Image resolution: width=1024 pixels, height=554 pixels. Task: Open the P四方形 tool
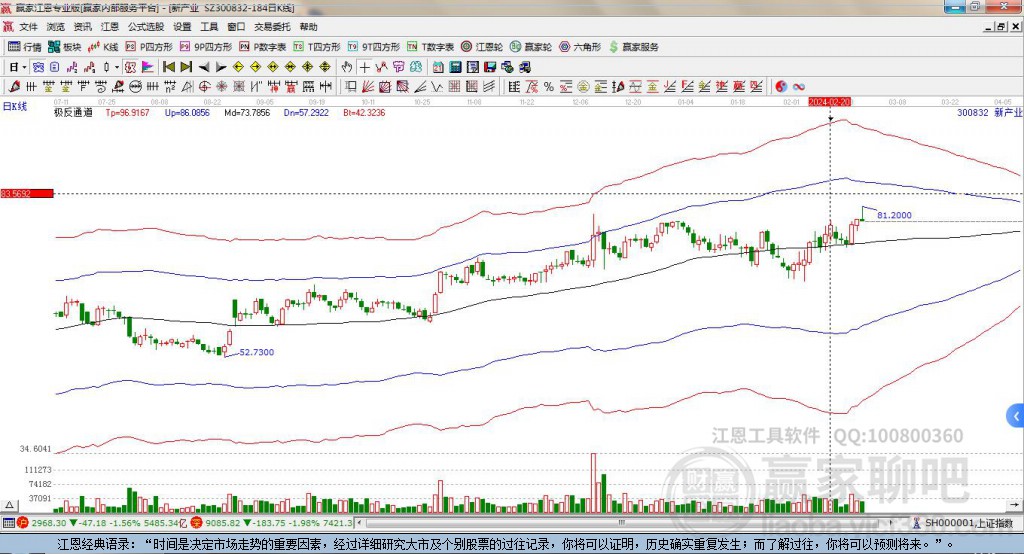(x=149, y=47)
